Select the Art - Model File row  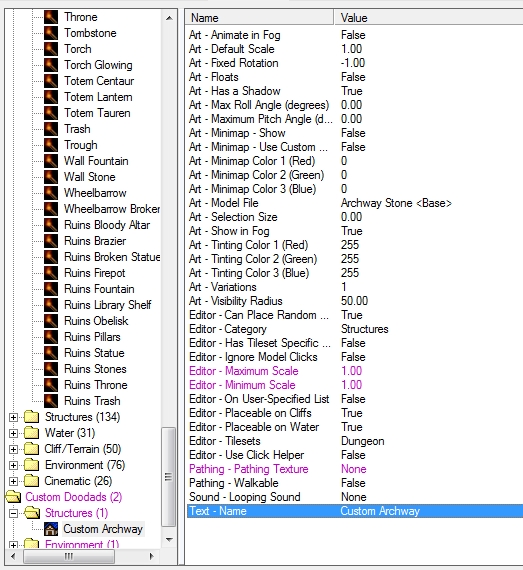point(355,203)
